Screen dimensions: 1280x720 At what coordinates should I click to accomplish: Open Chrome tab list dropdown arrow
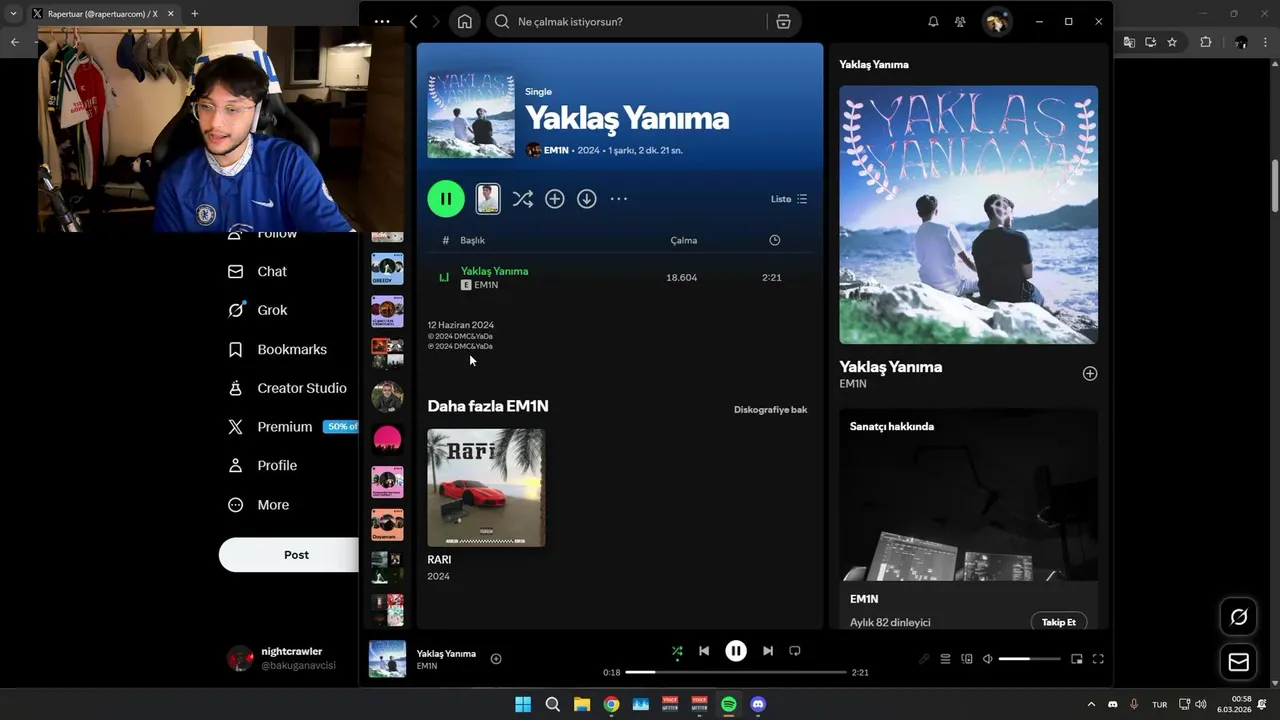click(13, 14)
